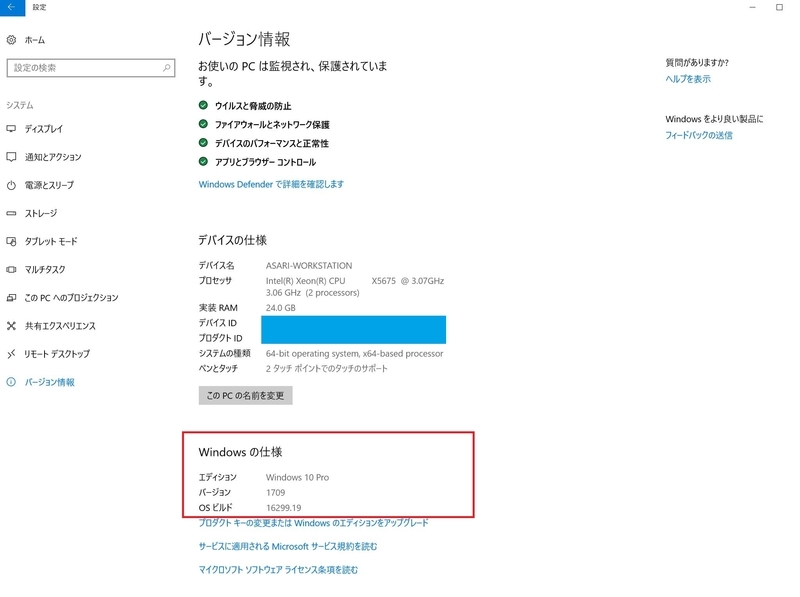The image size is (800, 597).
Task: Click the この PC の名前を変更 button
Action: [245, 395]
